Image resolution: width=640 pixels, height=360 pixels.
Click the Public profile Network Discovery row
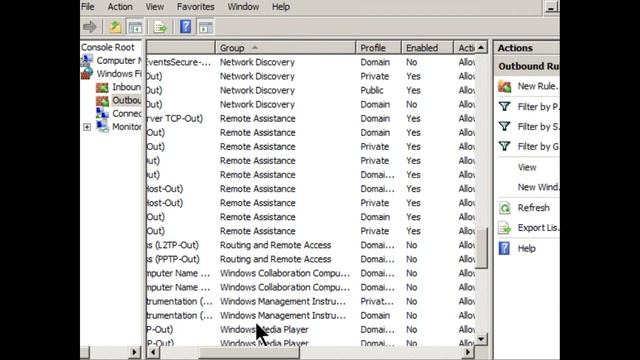click(311, 90)
